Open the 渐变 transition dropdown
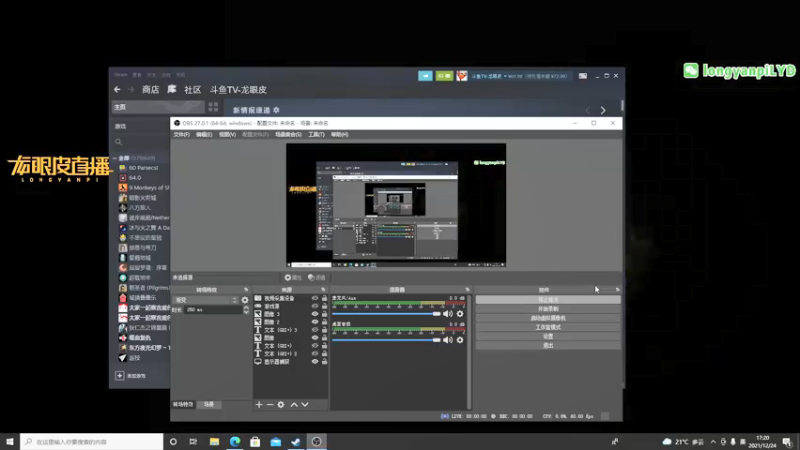The height and width of the screenshot is (450, 800). point(206,300)
